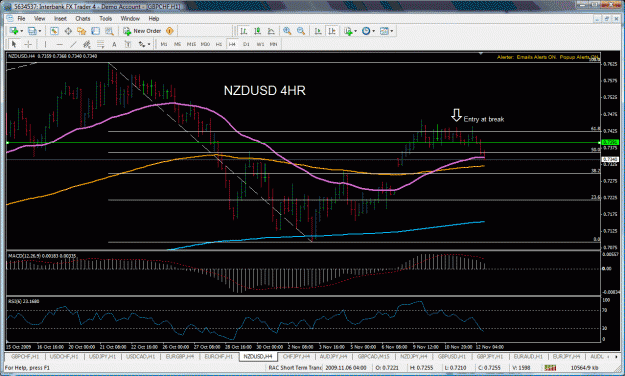Select the Vertical Line drawing tool
The image size is (625, 376).
[45, 44]
